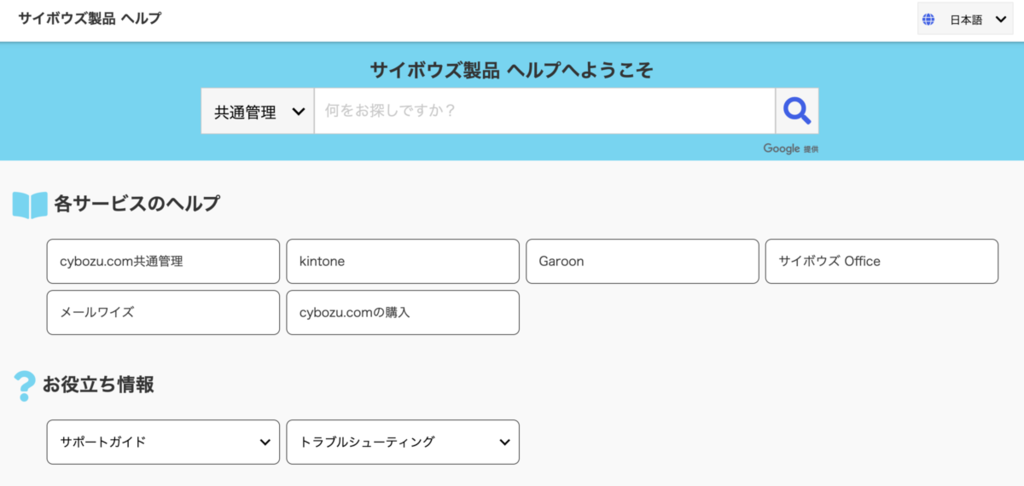Open the kintone help page
This screenshot has height=486, width=1024.
click(403, 261)
